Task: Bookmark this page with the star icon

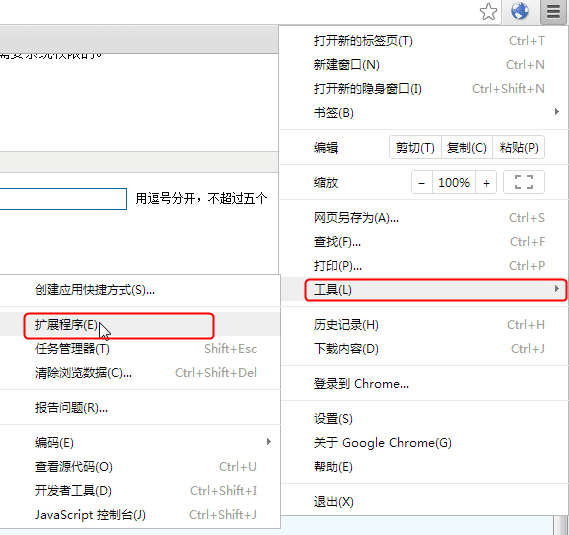Action: 488,12
